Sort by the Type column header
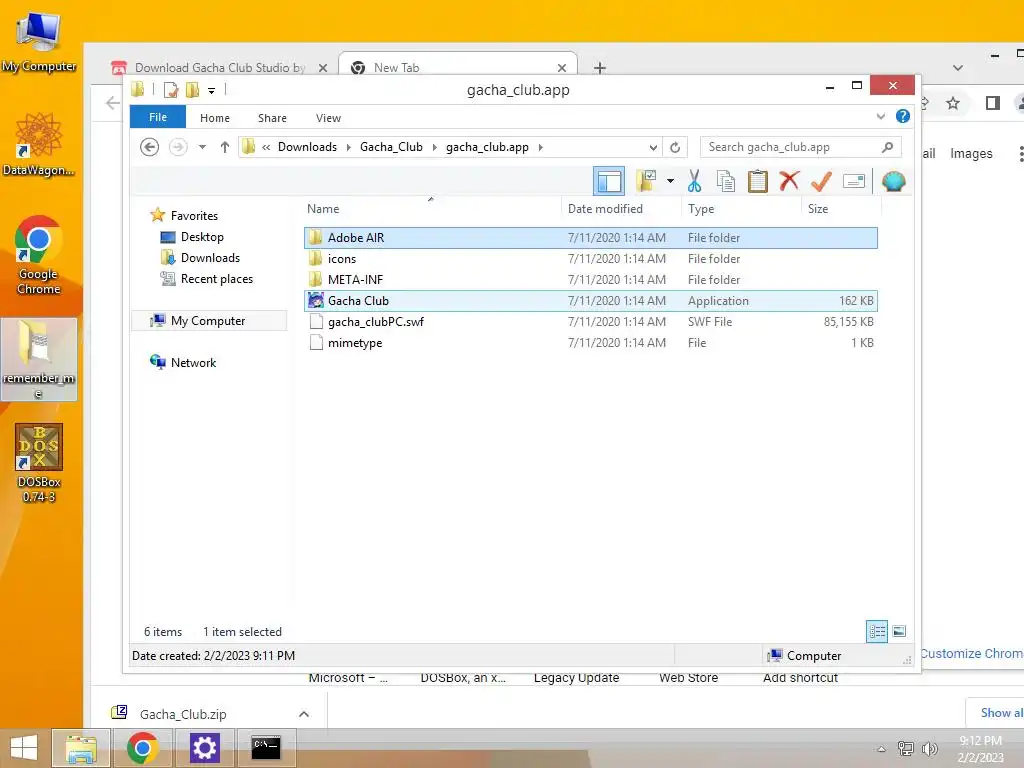Screen dimensions: 1024x768 (x=741, y=208)
